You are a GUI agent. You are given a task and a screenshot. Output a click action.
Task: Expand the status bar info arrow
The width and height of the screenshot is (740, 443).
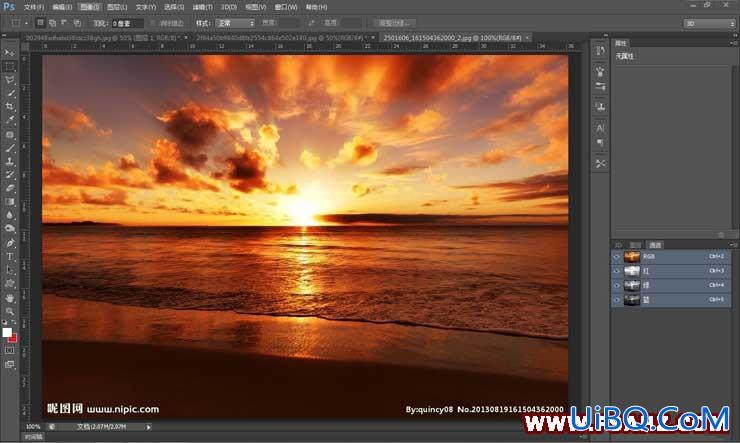(x=148, y=427)
